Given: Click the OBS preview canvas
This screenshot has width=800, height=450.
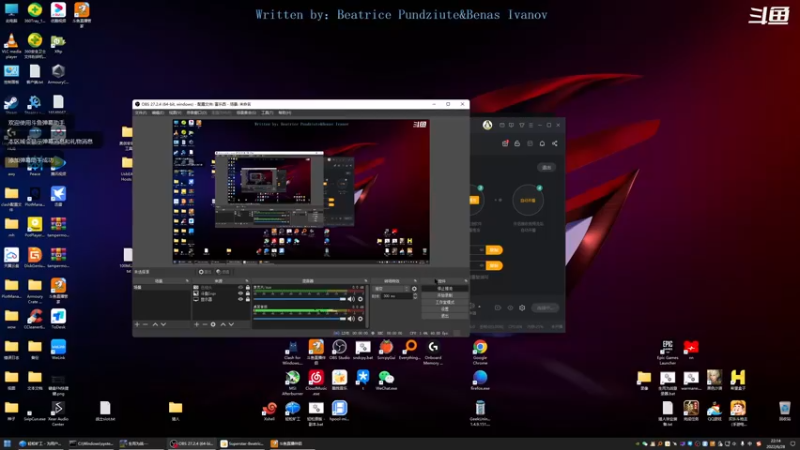Looking at the screenshot, I should point(301,191).
